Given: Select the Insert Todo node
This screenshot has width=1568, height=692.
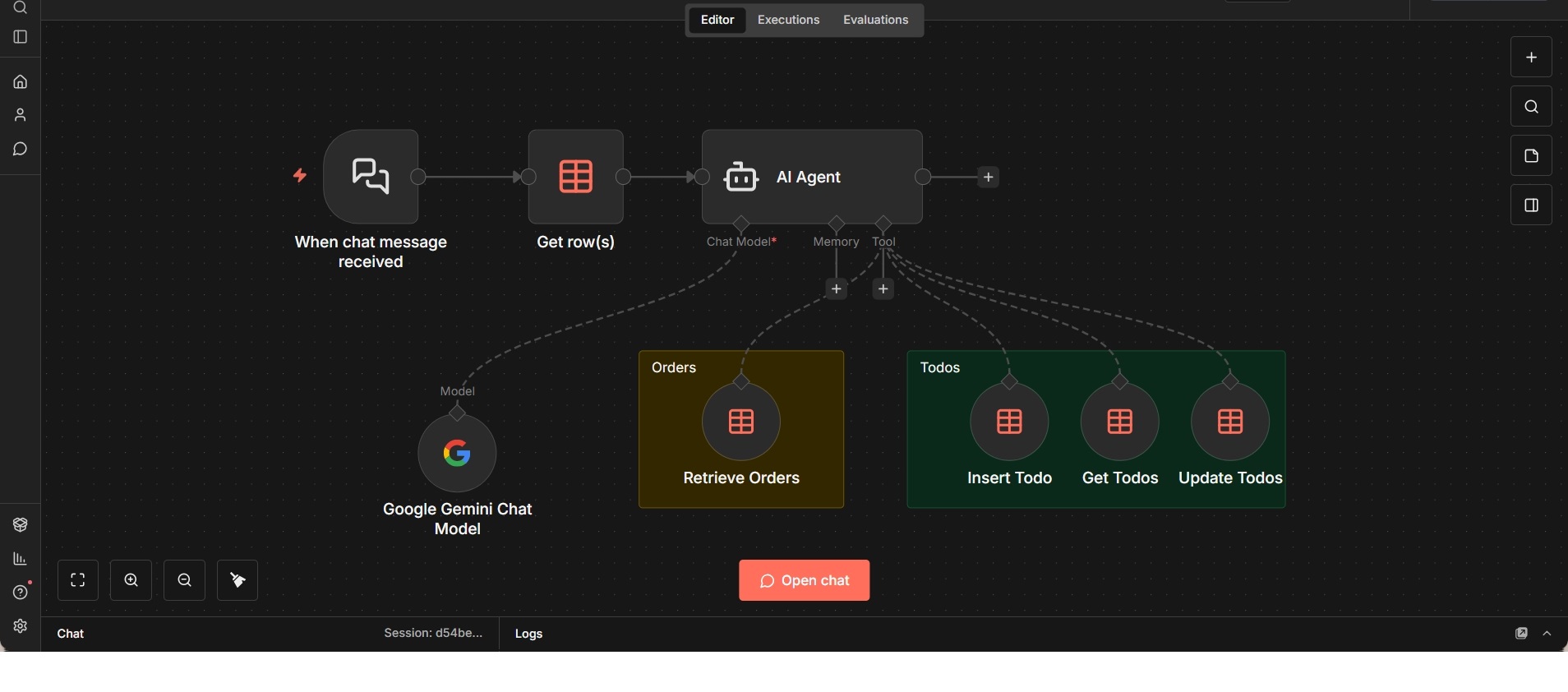Looking at the screenshot, I should [1009, 422].
